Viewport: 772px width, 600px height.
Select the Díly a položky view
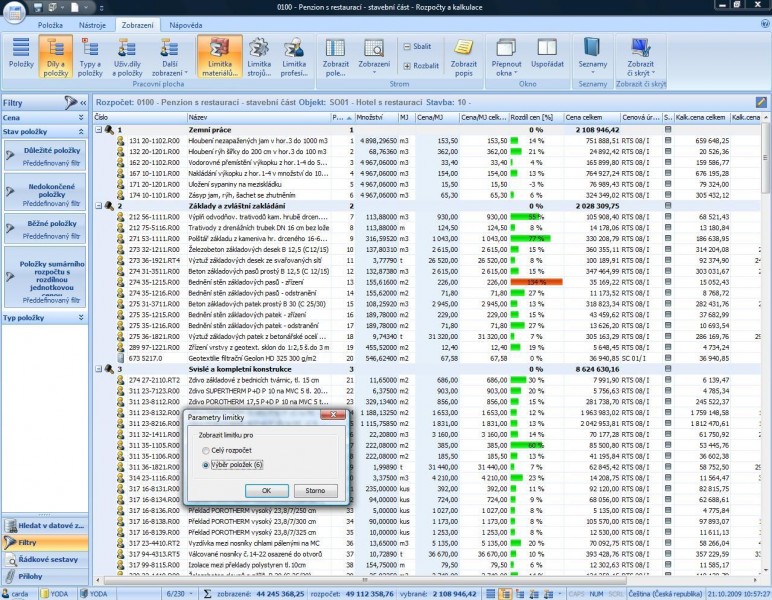point(55,56)
